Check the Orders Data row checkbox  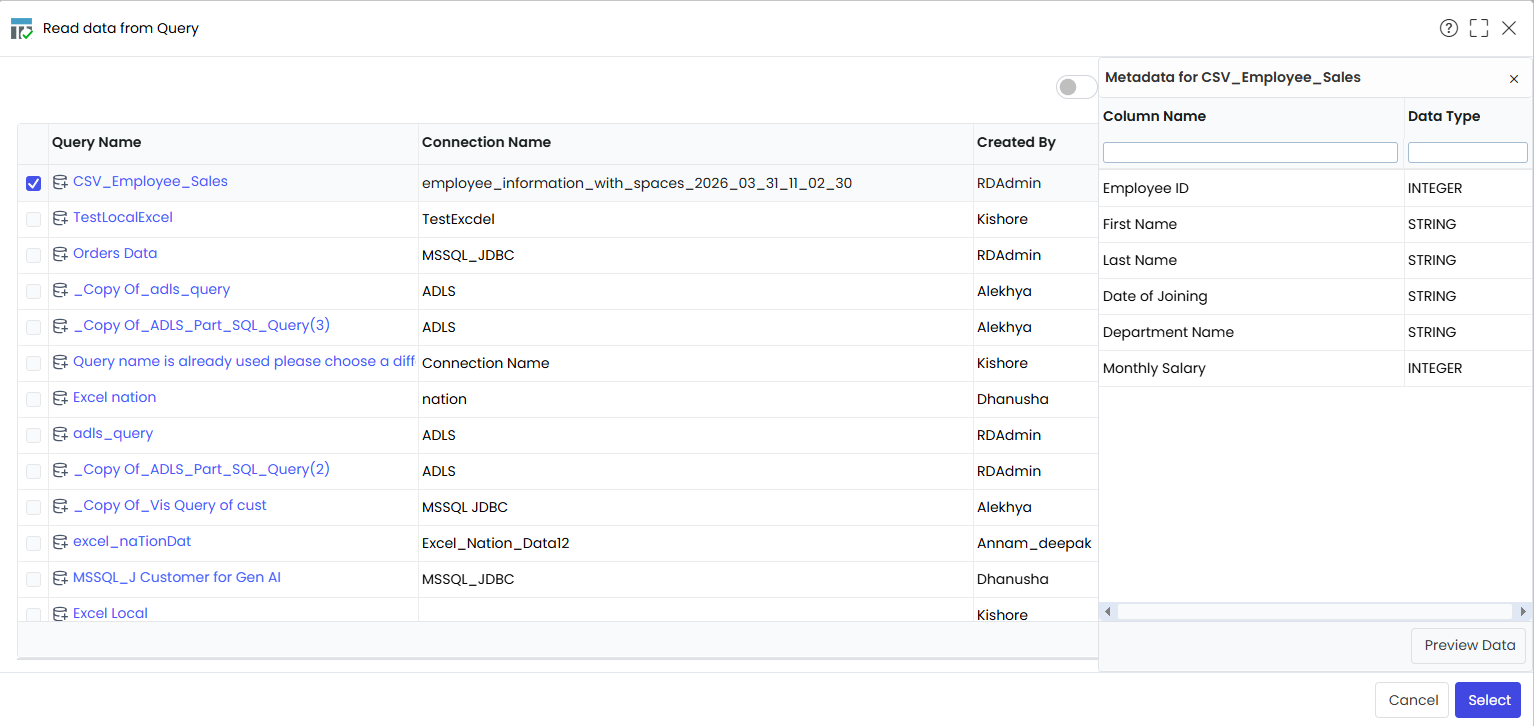[33, 255]
